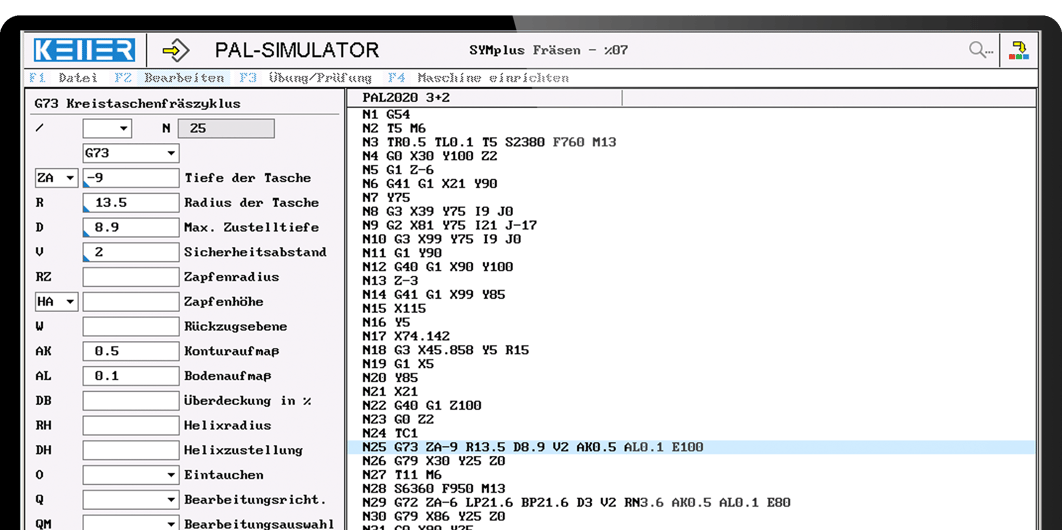The height and width of the screenshot is (530, 1062).
Task: Click the N block number field
Action: pos(226,129)
